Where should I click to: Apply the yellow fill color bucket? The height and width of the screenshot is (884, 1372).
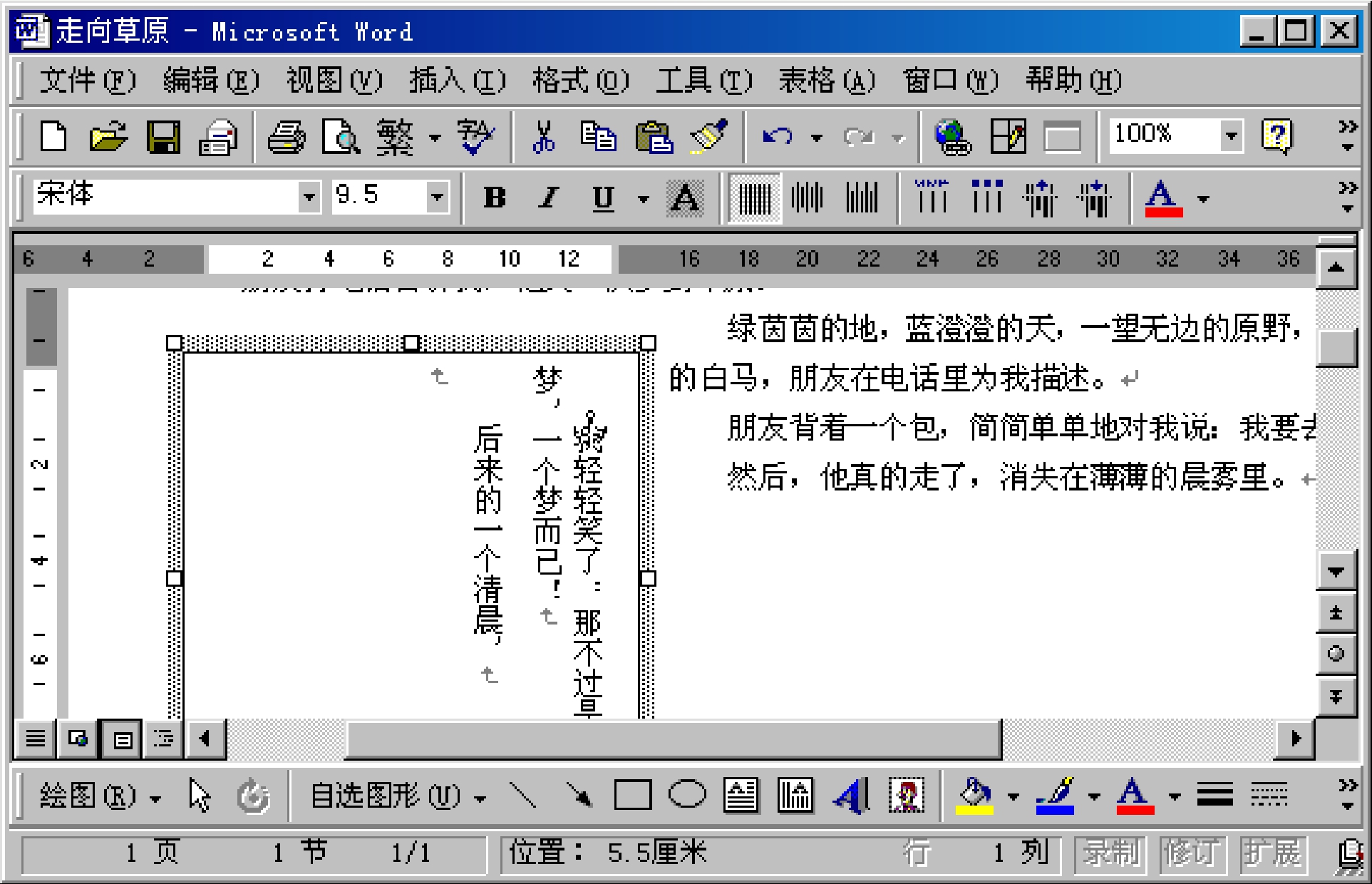974,796
